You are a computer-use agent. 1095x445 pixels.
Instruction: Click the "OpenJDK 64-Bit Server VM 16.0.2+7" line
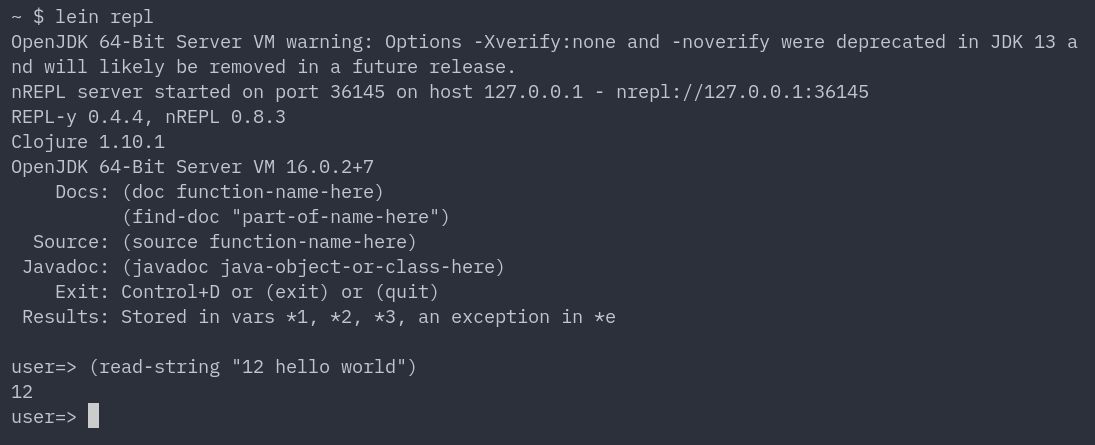[193, 167]
